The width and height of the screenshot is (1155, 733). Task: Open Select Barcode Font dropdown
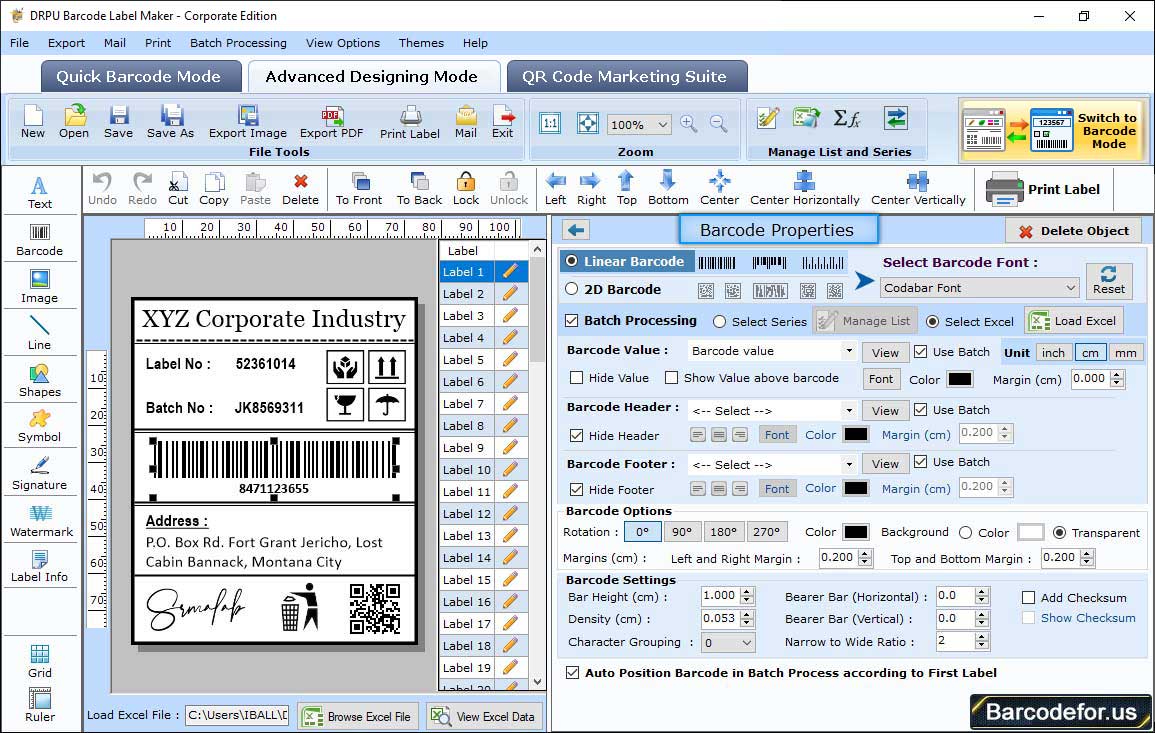(x=979, y=288)
